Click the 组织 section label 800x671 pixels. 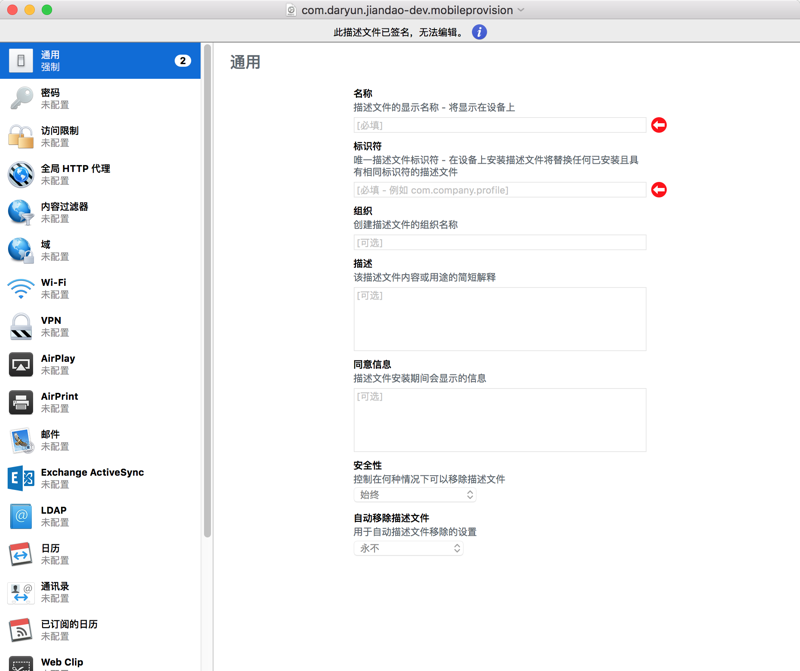pos(363,211)
